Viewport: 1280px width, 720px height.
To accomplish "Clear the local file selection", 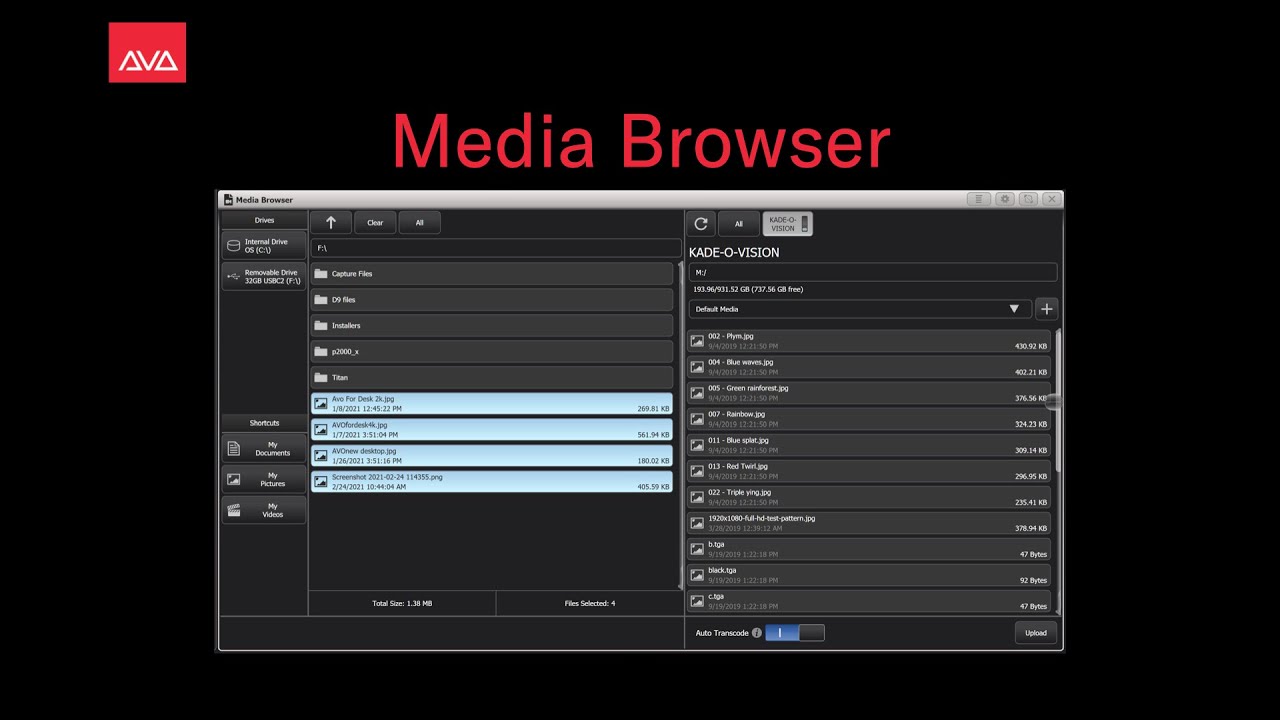I will point(375,223).
